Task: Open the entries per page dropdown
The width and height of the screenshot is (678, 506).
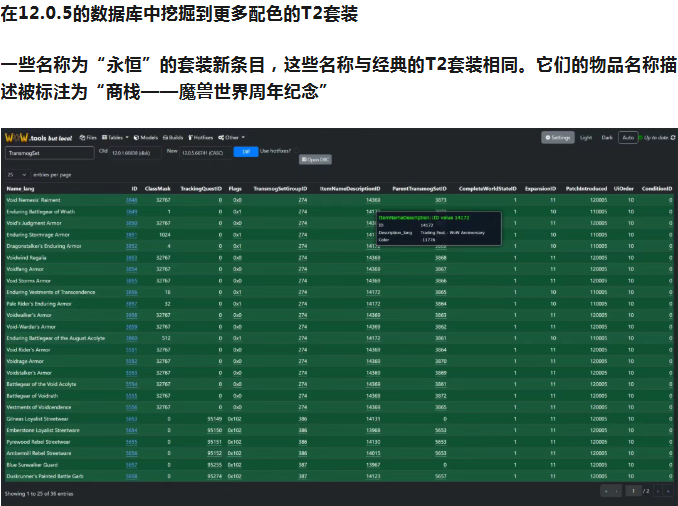Action: [x=16, y=174]
